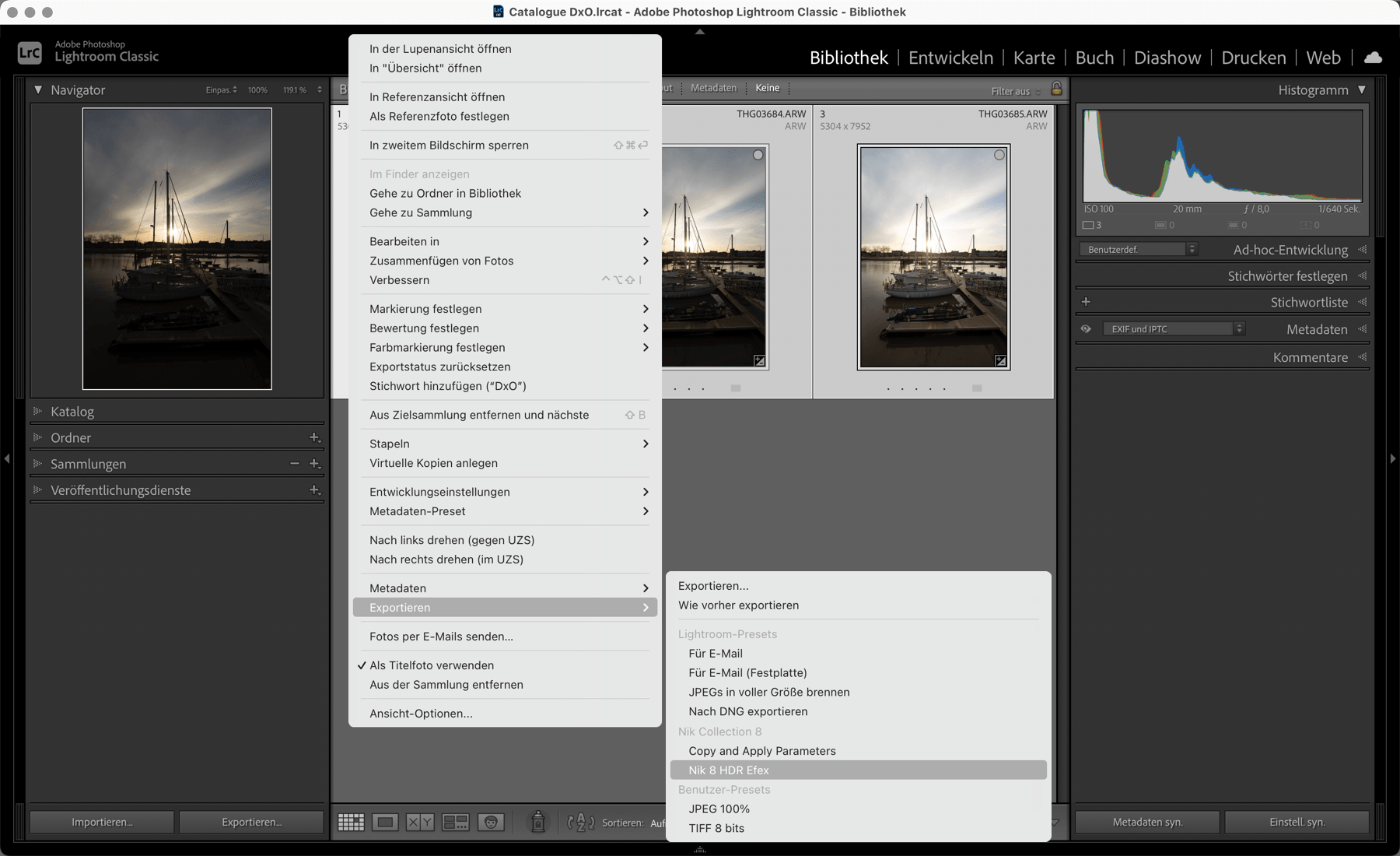Open People face view icon

click(491, 822)
